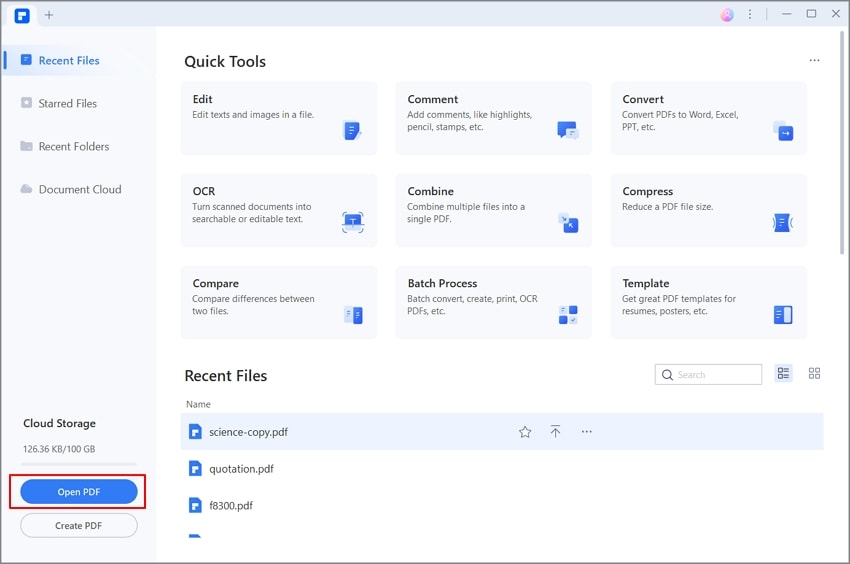Expand Quick Tools more options menu
850x564 pixels.
tap(814, 61)
